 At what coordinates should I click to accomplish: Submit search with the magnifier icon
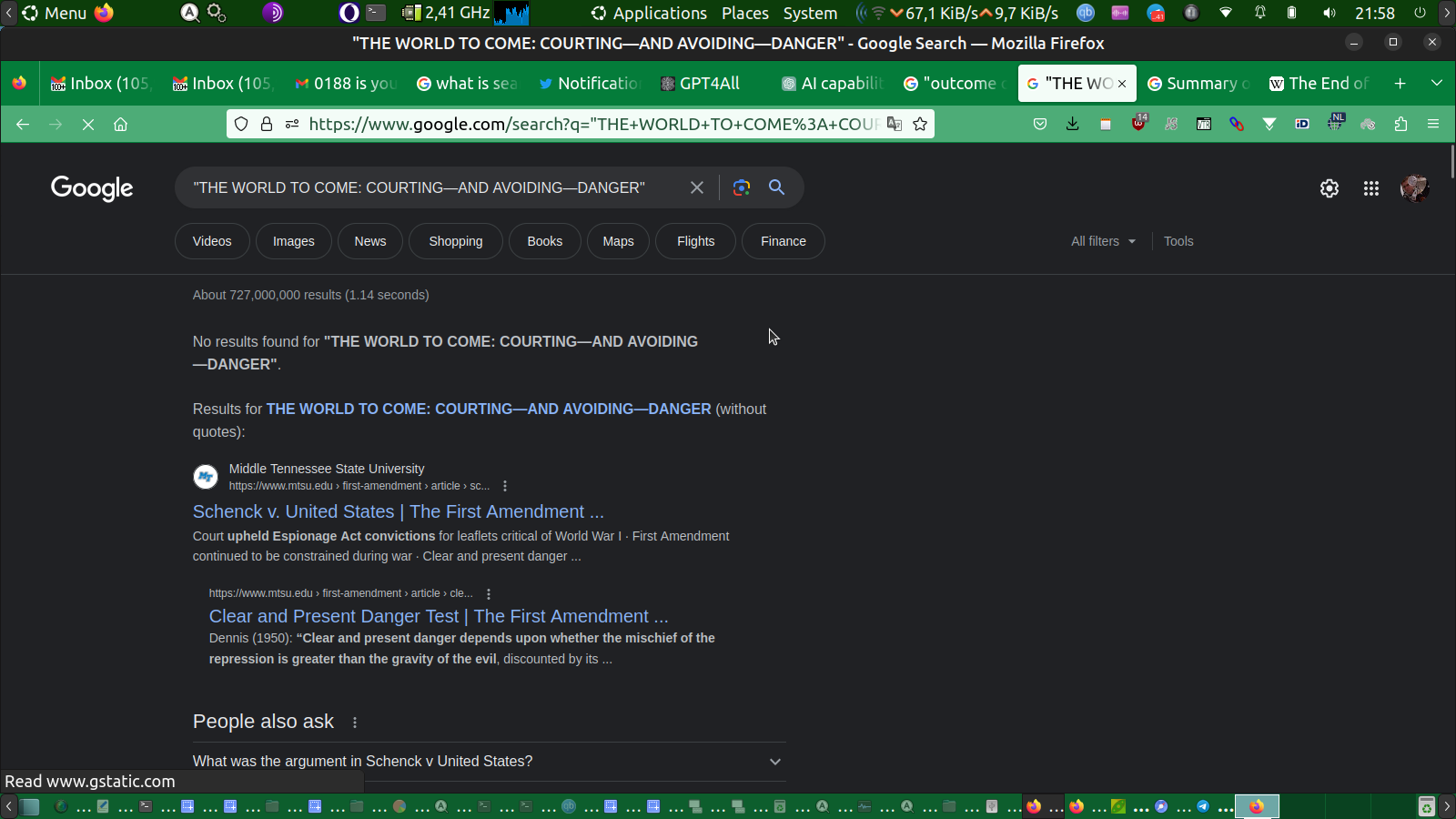pyautogui.click(x=776, y=187)
